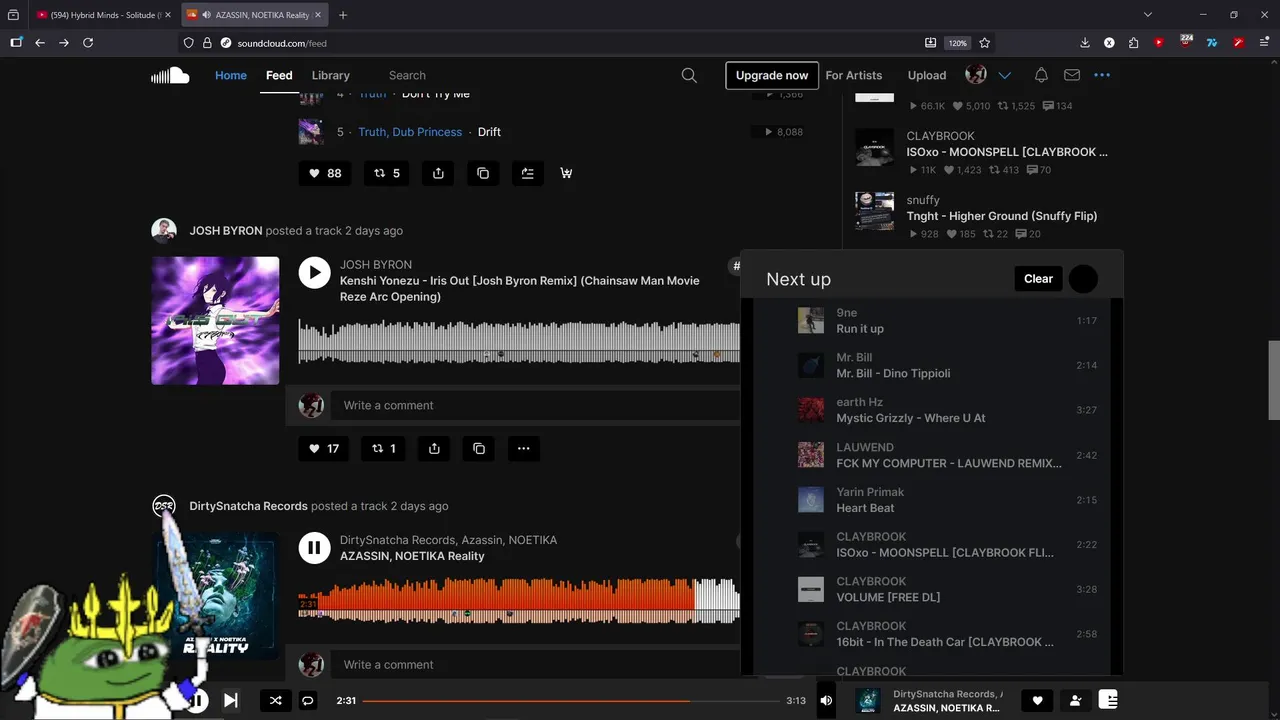Image resolution: width=1280 pixels, height=720 pixels.
Task: Click the search magnifier icon
Action: pyautogui.click(x=689, y=75)
